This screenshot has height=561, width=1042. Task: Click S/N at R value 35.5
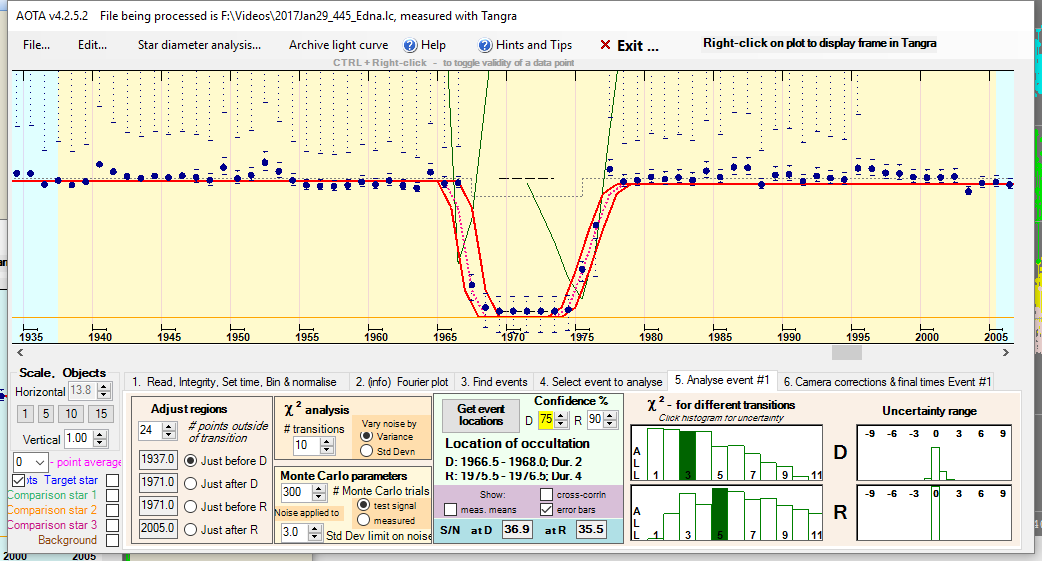pyautogui.click(x=590, y=529)
